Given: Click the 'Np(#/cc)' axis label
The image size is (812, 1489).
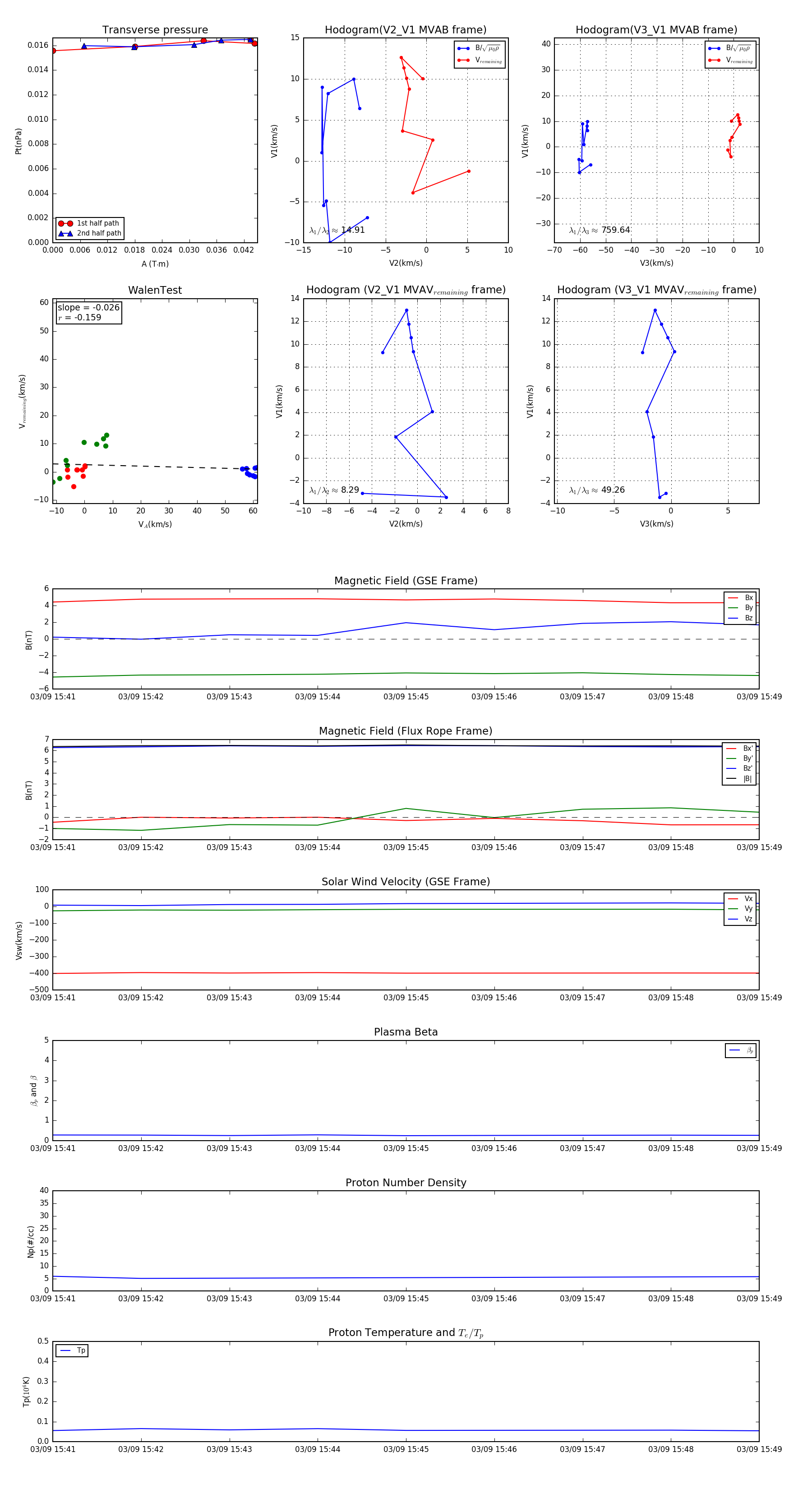Looking at the screenshot, I should (x=31, y=1242).
